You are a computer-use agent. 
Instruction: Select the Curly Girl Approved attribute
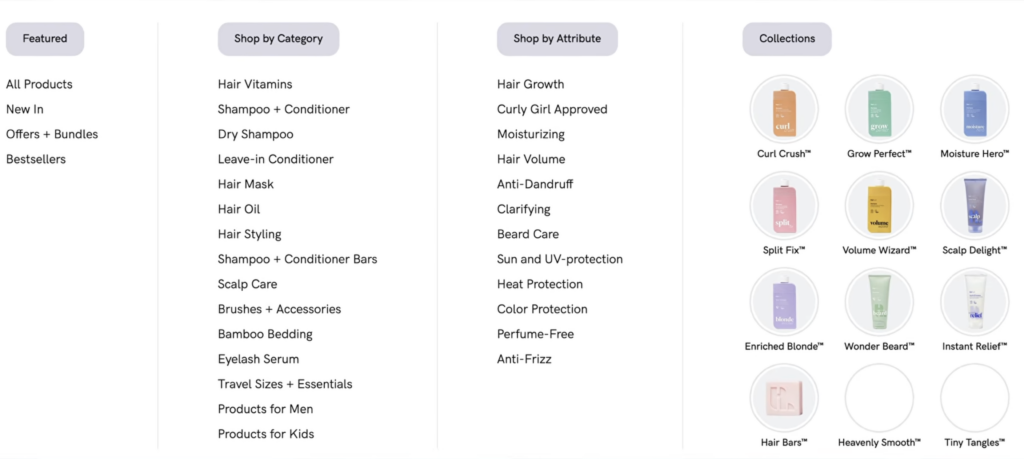click(x=552, y=109)
